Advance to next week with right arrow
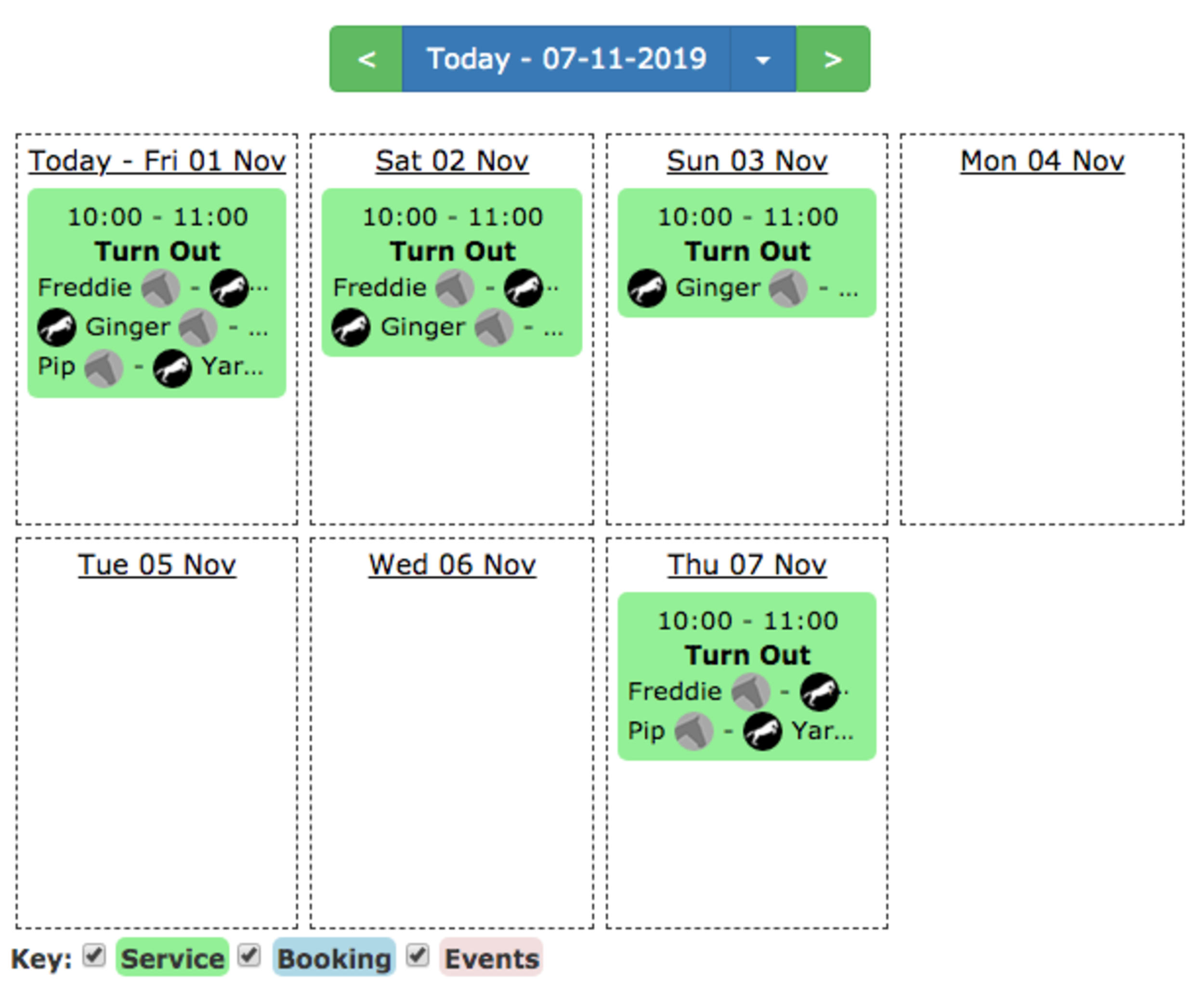Image resolution: width=1204 pixels, height=996 pixels. pyautogui.click(x=833, y=59)
